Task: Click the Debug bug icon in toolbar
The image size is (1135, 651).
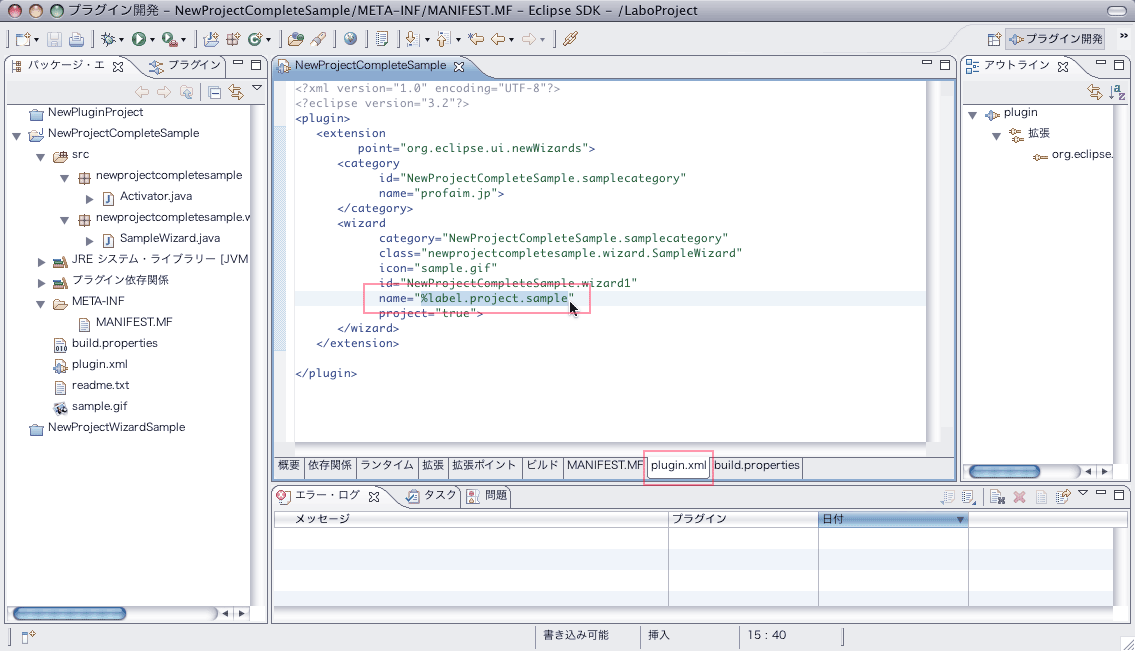Action: click(x=107, y=39)
